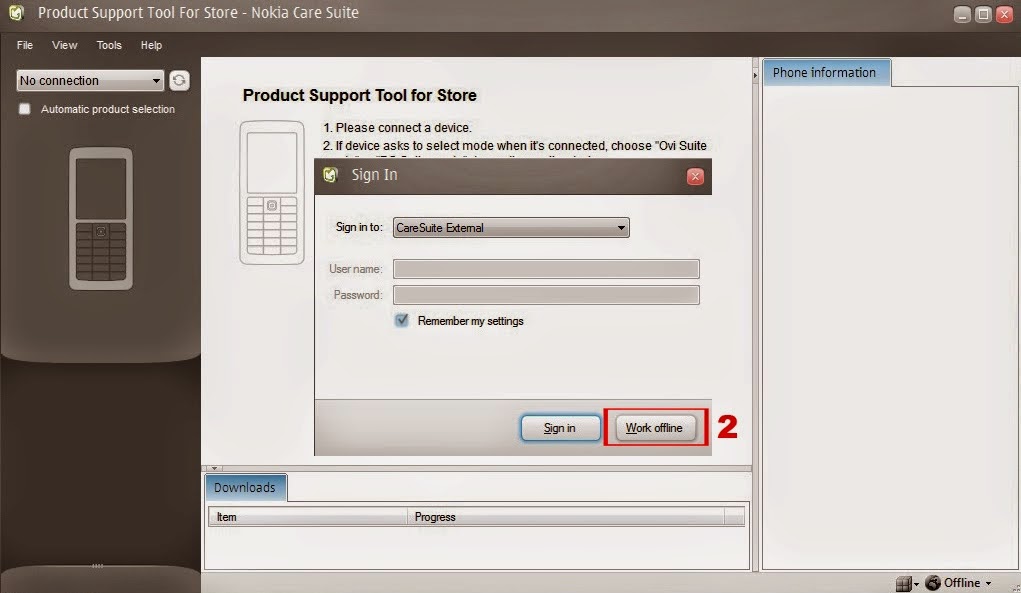Click the status bar grid view icon

click(x=903, y=583)
